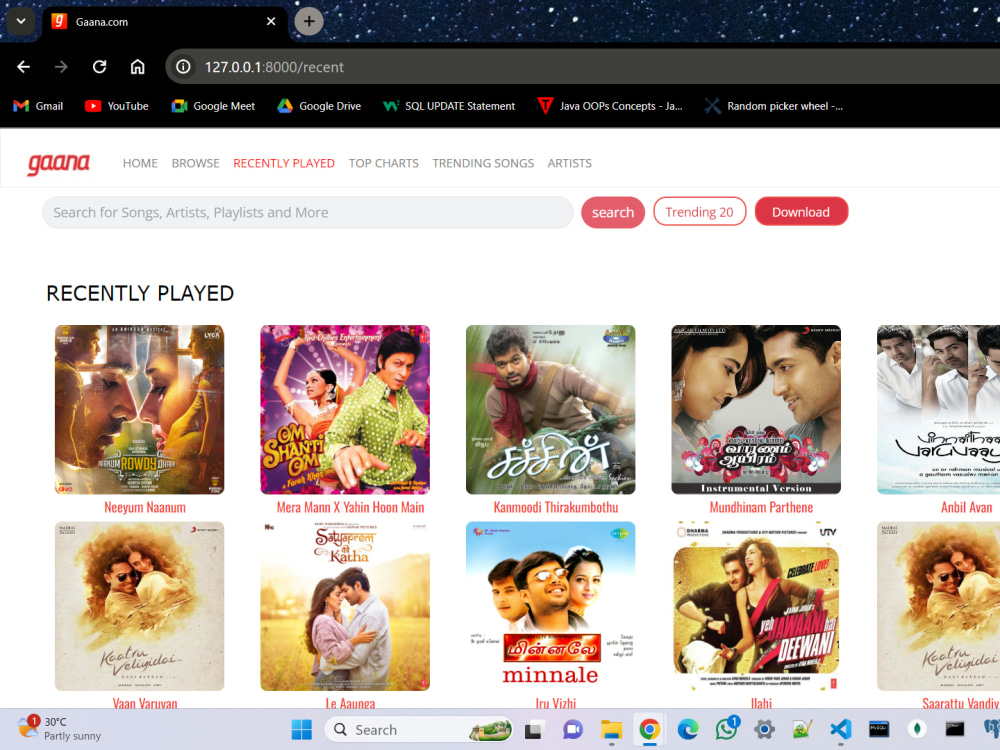Open the YouTube bookmark
The width and height of the screenshot is (1000, 750).
[117, 106]
